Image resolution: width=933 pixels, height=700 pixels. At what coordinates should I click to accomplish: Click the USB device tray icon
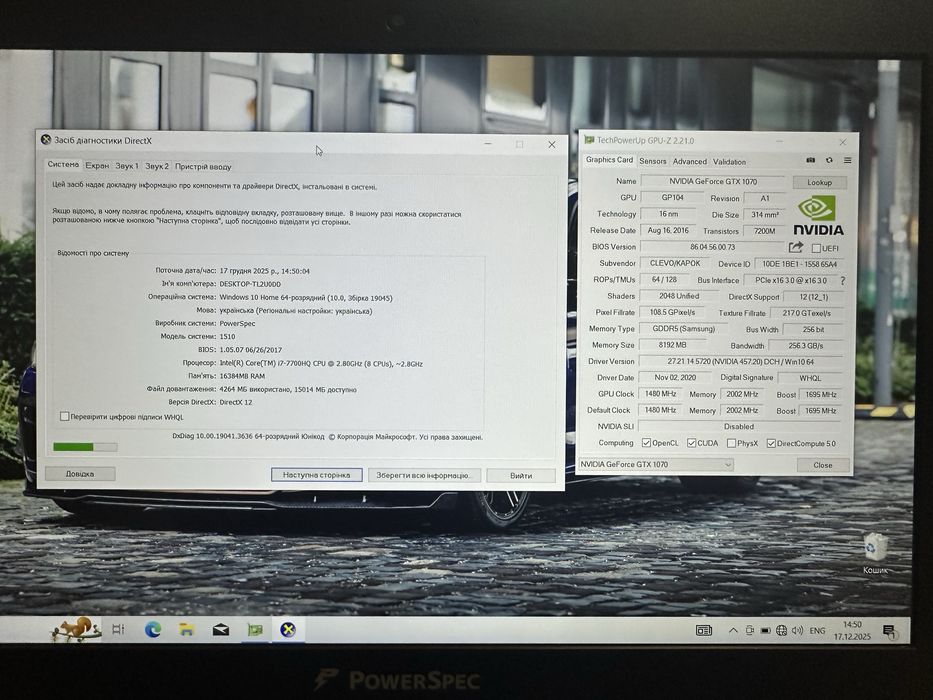pos(750,630)
